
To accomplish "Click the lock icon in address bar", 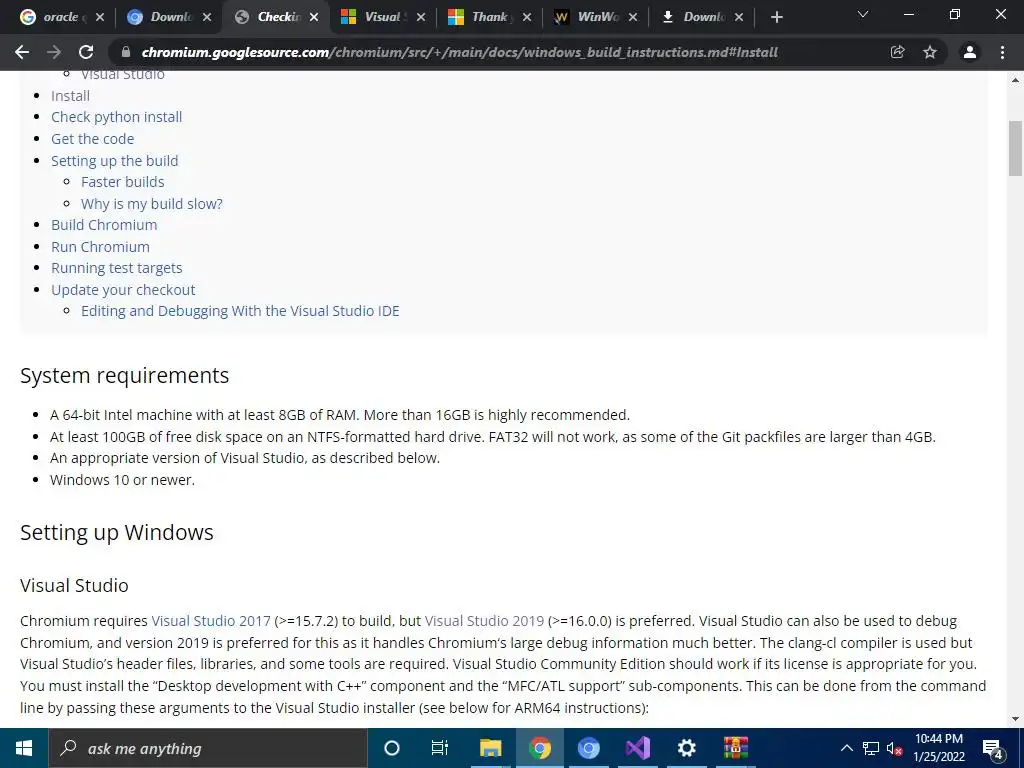I will pos(126,52).
